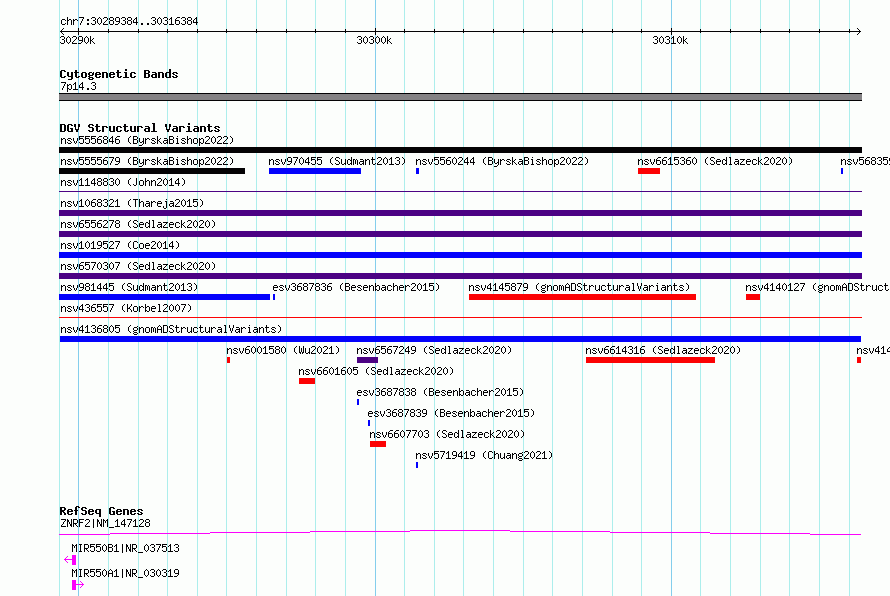Click the nsv6614316 red variant bar

650,360
